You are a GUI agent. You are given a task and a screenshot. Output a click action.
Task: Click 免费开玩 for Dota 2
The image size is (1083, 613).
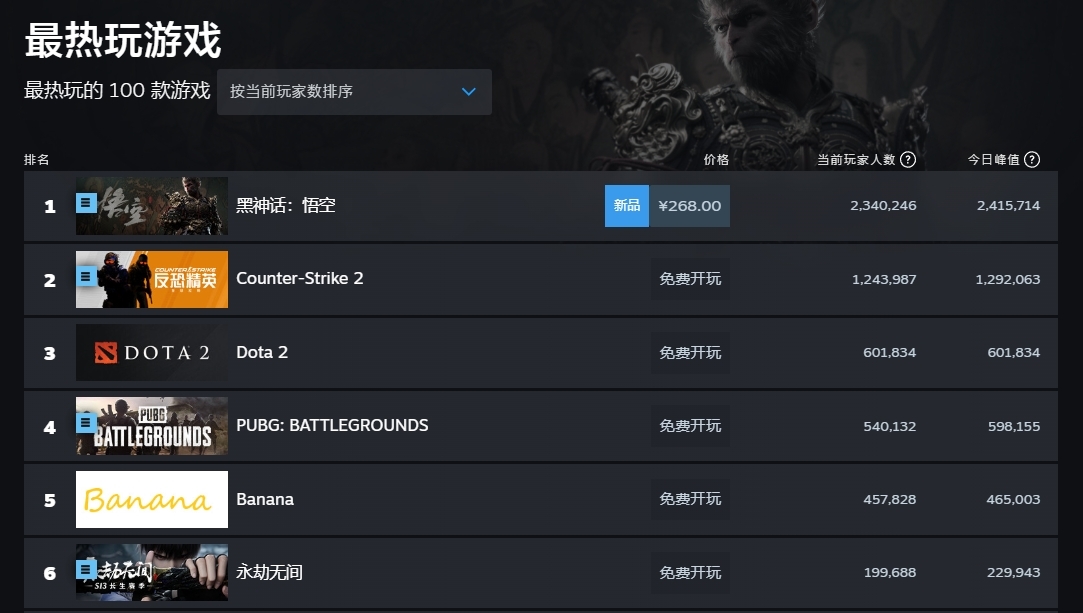pos(690,353)
